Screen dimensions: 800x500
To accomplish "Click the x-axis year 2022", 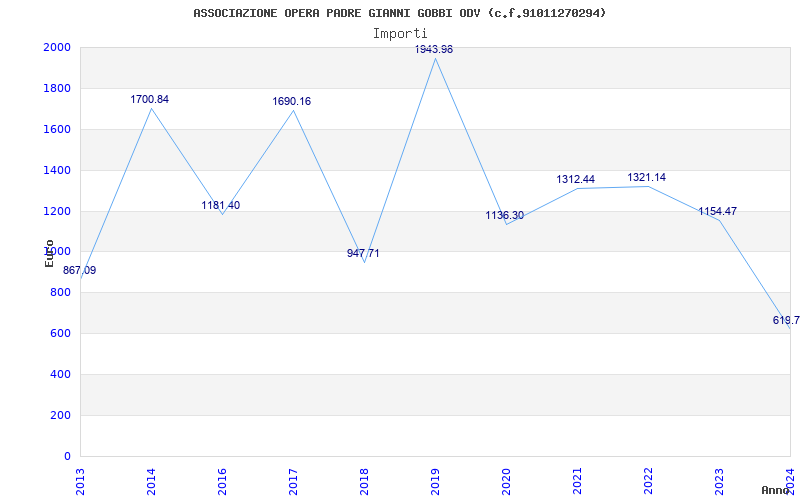I will click(x=648, y=481).
